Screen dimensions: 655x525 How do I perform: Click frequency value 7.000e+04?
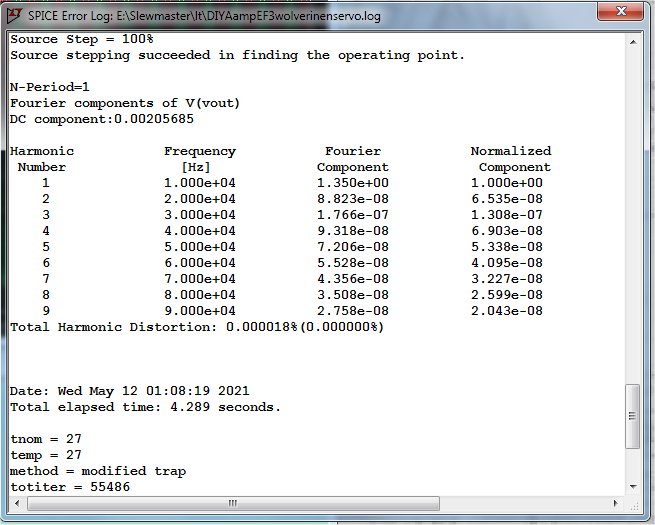[x=200, y=279]
